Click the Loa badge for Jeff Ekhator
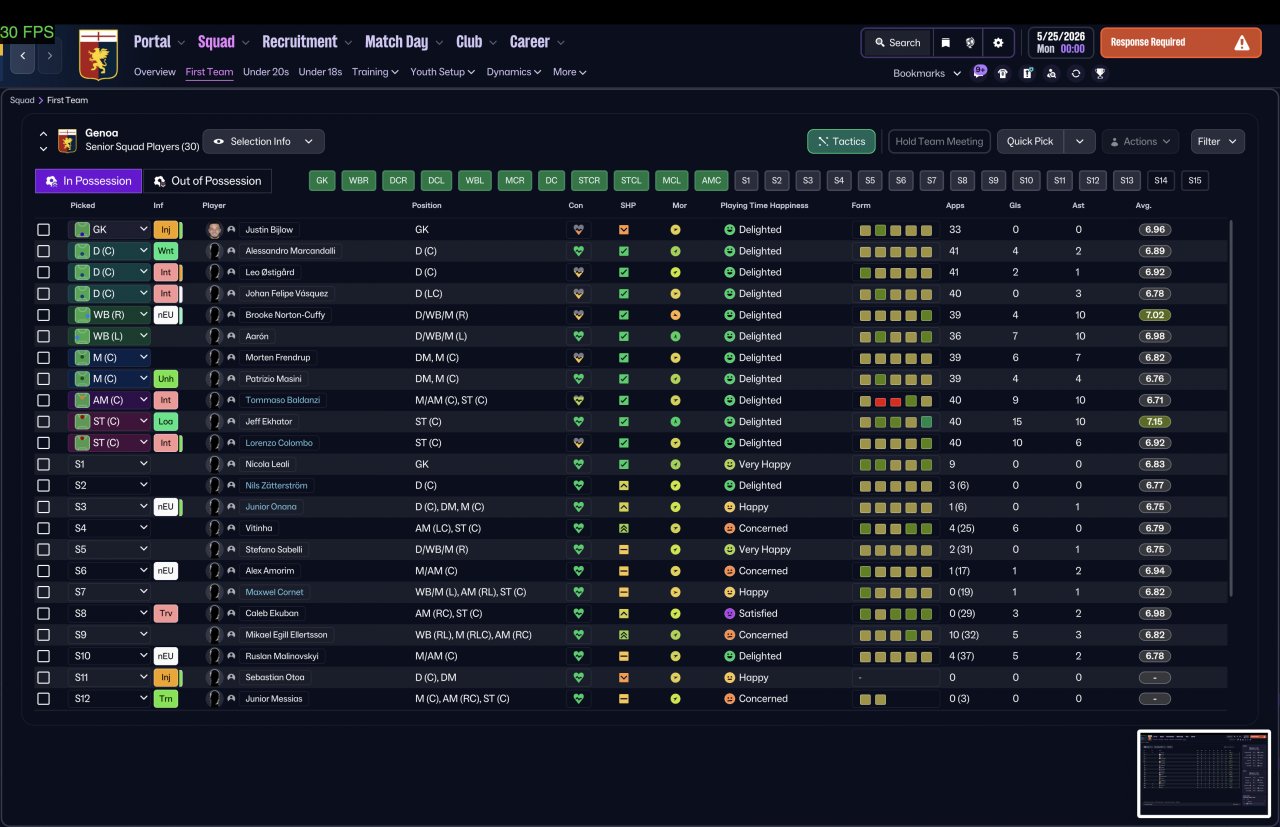This screenshot has height=827, width=1280. coord(166,421)
